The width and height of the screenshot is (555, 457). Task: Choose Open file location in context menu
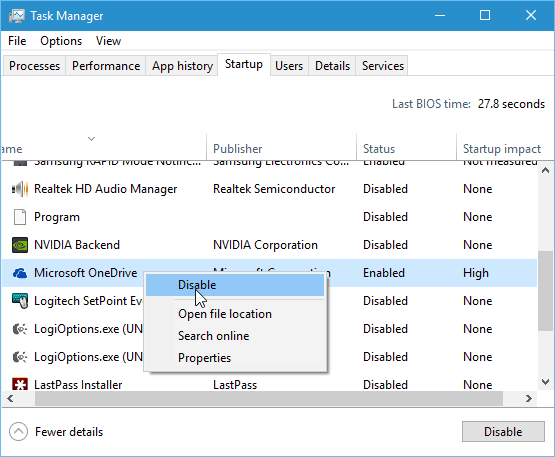235,314
